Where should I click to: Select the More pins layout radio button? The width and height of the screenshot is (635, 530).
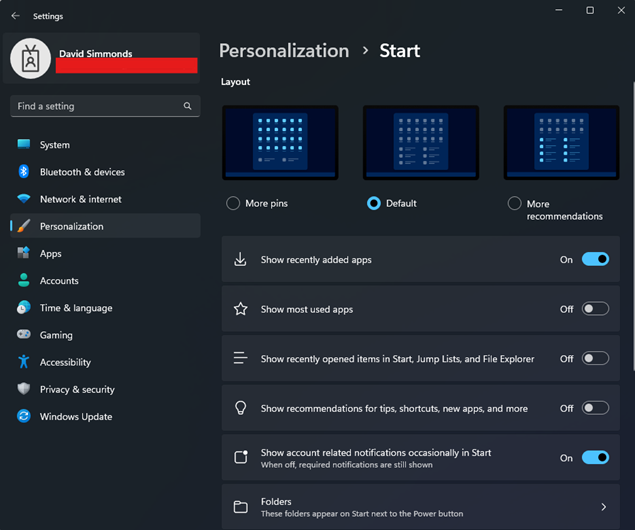233,203
